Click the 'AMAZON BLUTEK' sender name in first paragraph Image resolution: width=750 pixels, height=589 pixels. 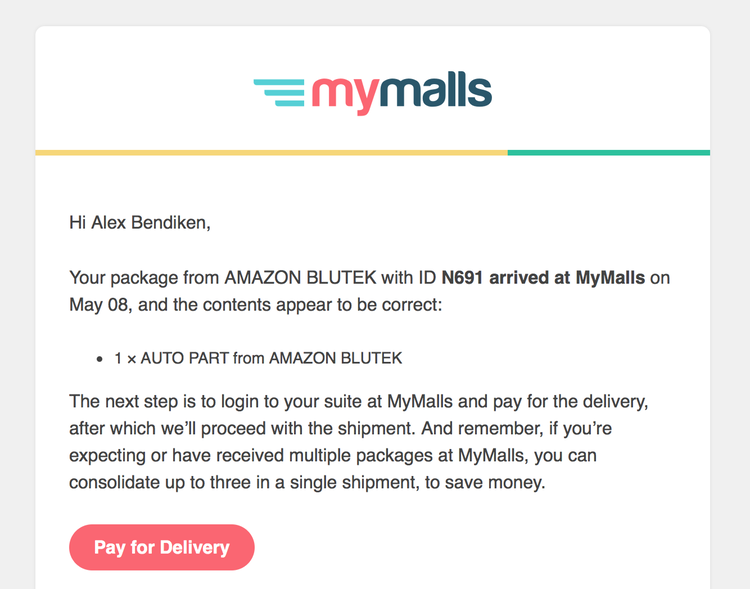pyautogui.click(x=300, y=278)
